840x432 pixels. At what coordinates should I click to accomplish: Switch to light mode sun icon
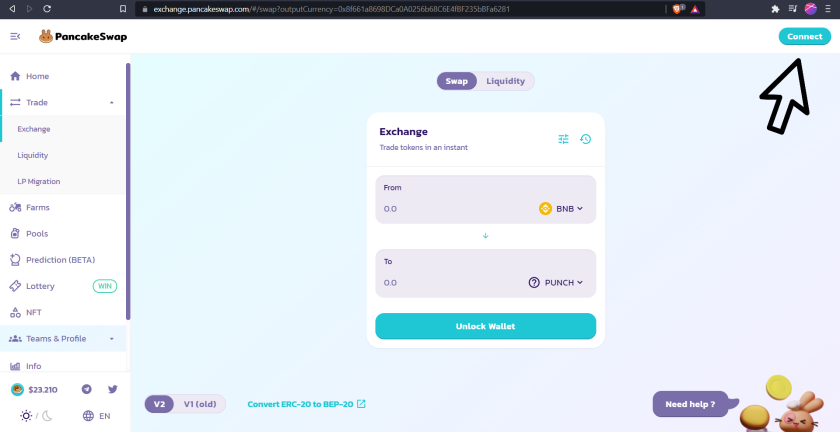[x=26, y=416]
